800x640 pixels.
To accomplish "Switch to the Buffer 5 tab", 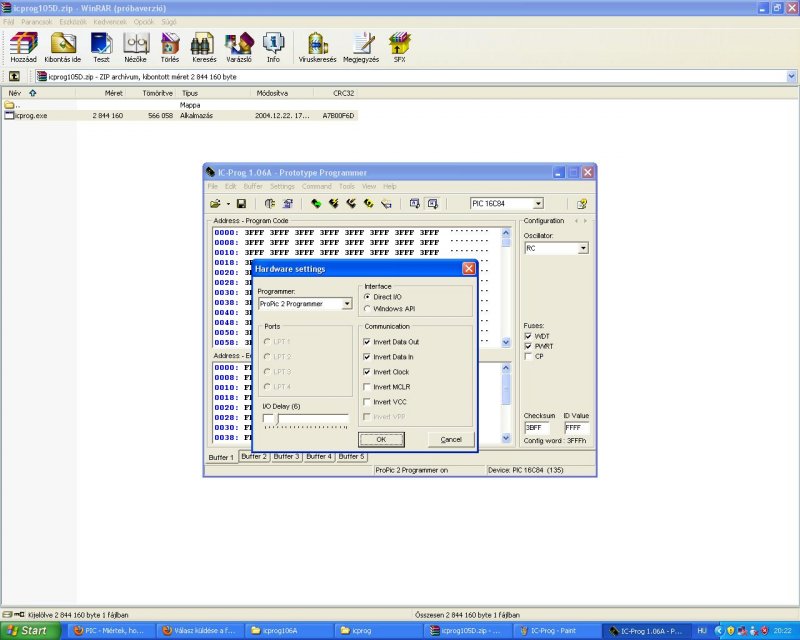I will click(x=352, y=456).
